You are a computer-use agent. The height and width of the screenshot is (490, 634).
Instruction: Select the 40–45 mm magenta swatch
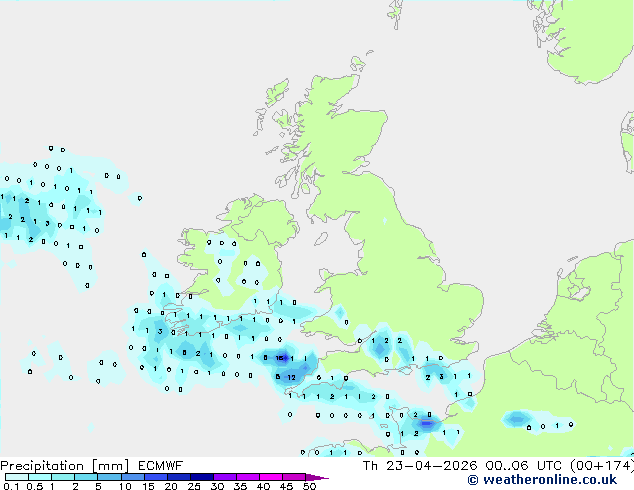coord(271,477)
